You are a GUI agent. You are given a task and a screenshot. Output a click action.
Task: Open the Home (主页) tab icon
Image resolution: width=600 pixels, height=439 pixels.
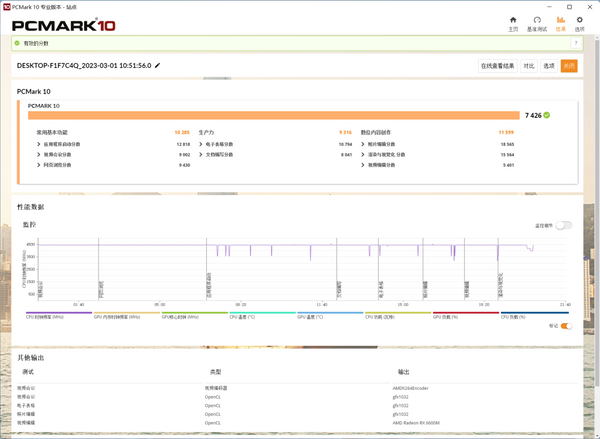(x=513, y=20)
